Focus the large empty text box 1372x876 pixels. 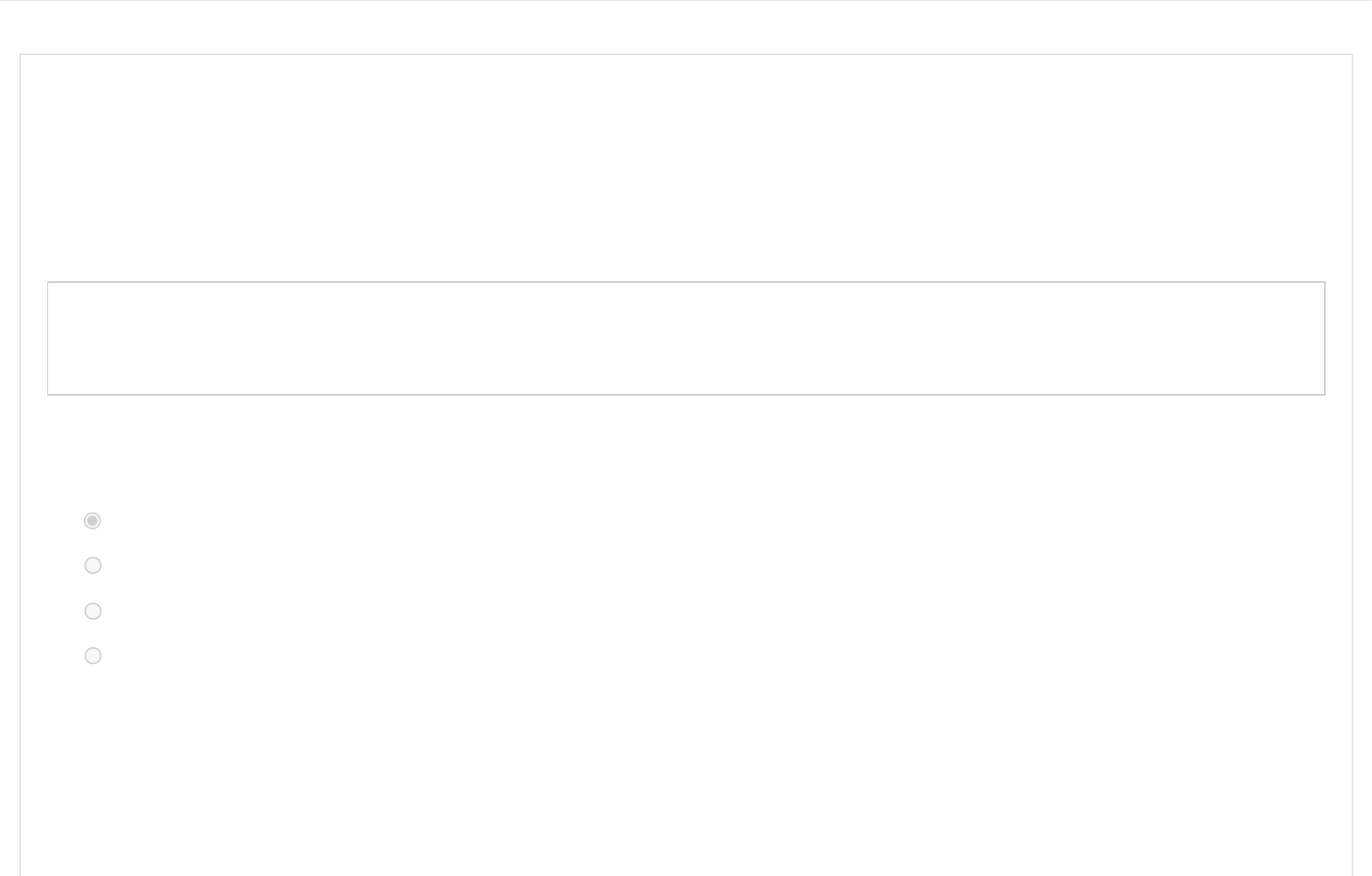point(686,338)
